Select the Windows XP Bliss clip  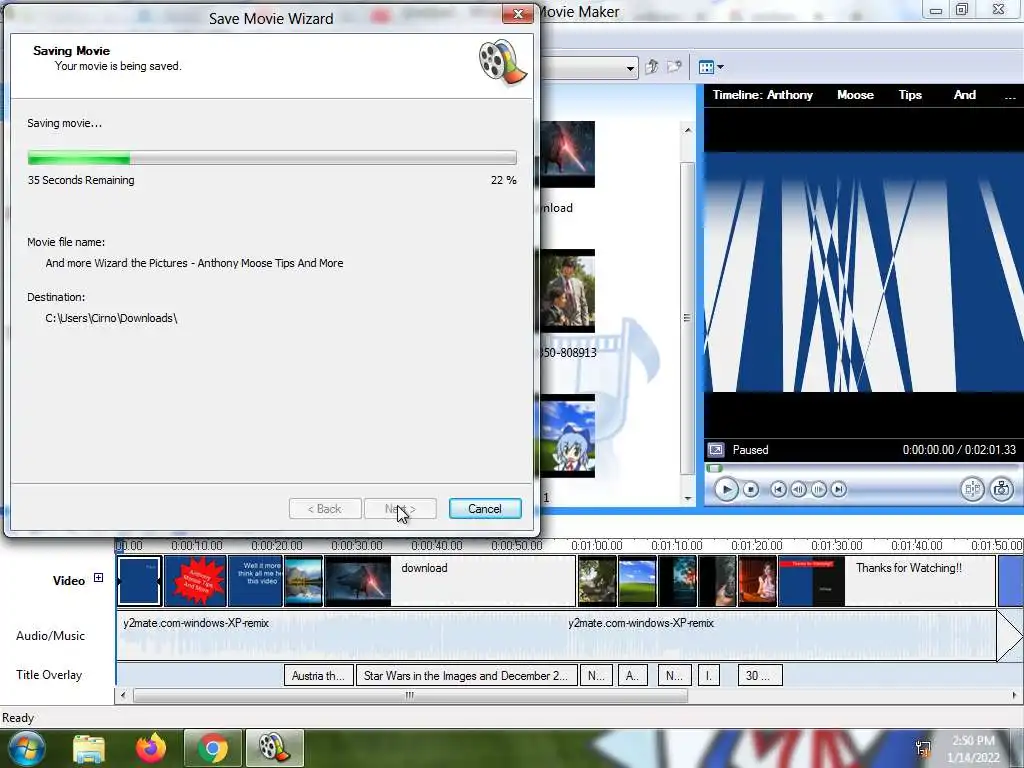(637, 581)
